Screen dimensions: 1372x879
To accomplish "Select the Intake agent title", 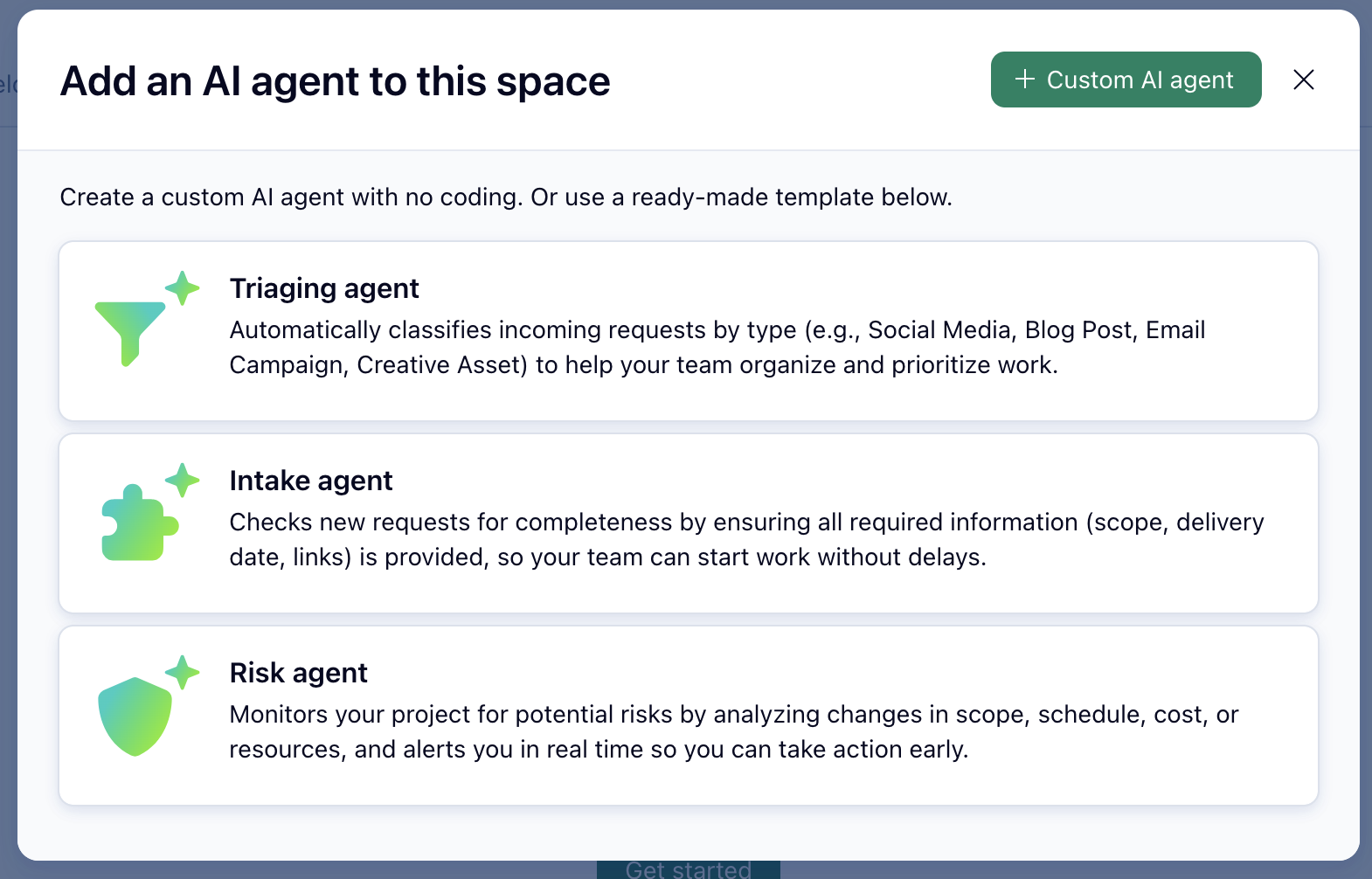I will click(x=311, y=481).
